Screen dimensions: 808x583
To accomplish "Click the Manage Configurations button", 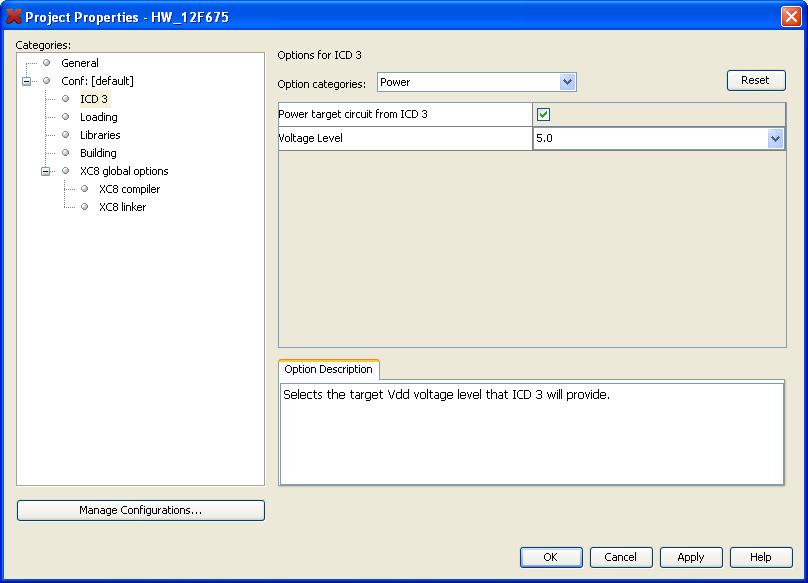I will 141,510.
